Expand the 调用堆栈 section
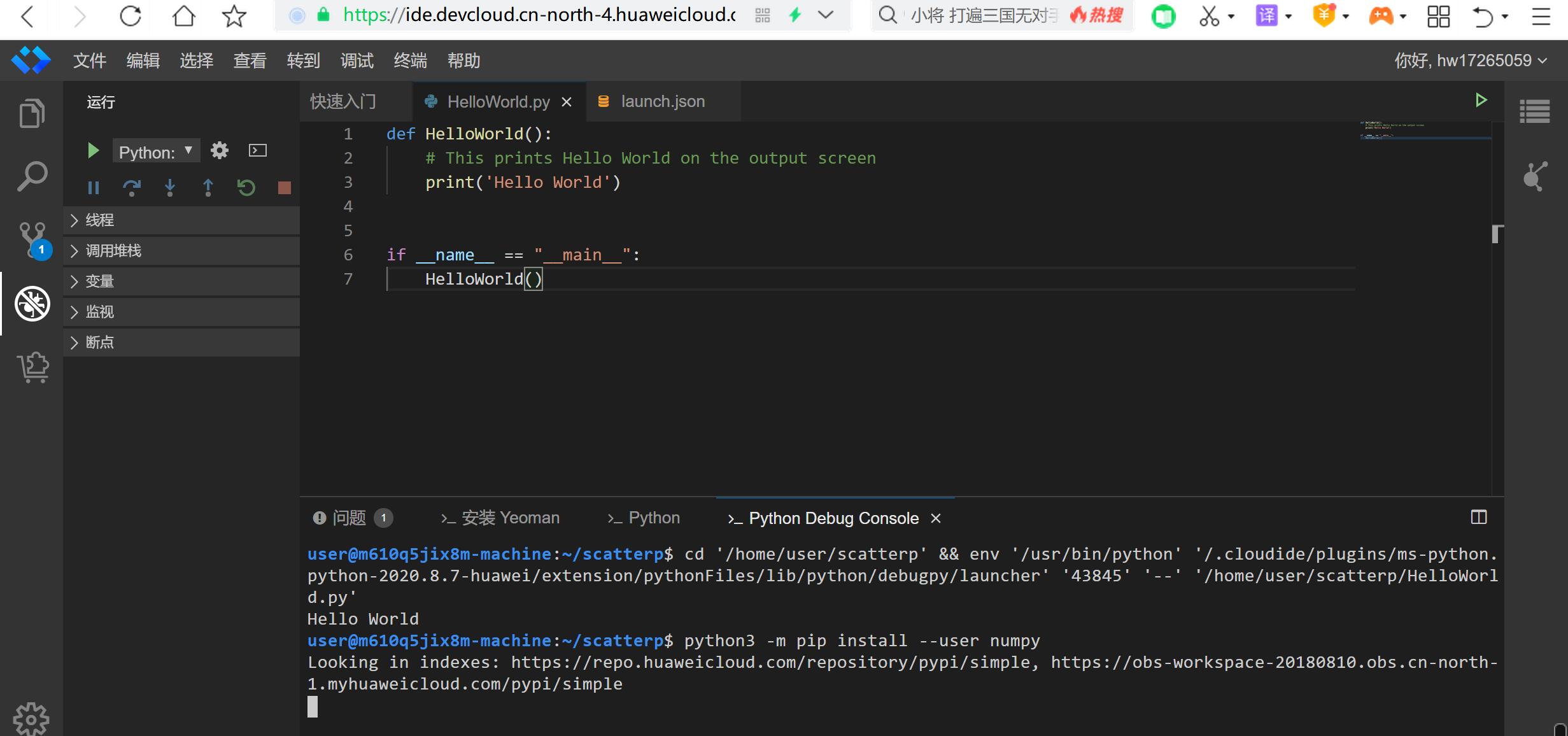Image resolution: width=1568 pixels, height=736 pixels. coord(113,251)
